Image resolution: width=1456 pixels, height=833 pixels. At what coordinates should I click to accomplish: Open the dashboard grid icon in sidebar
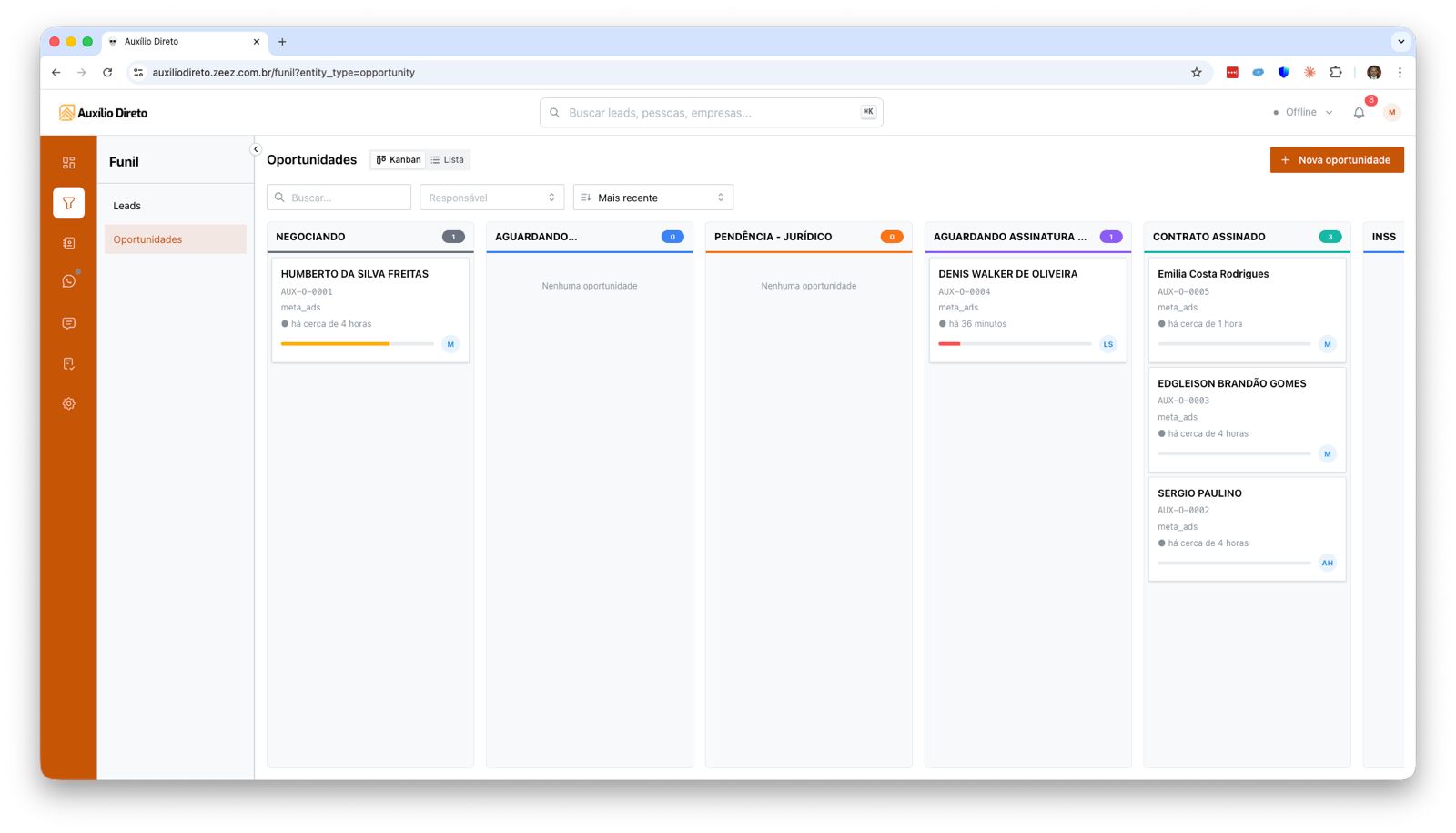coord(68,163)
